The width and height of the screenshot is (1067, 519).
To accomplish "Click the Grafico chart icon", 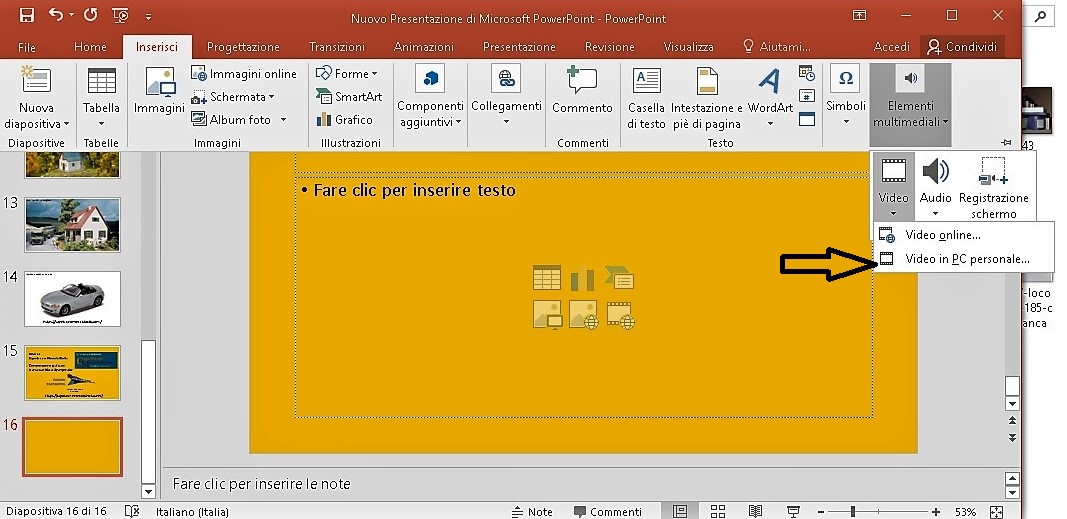I will coord(344,120).
